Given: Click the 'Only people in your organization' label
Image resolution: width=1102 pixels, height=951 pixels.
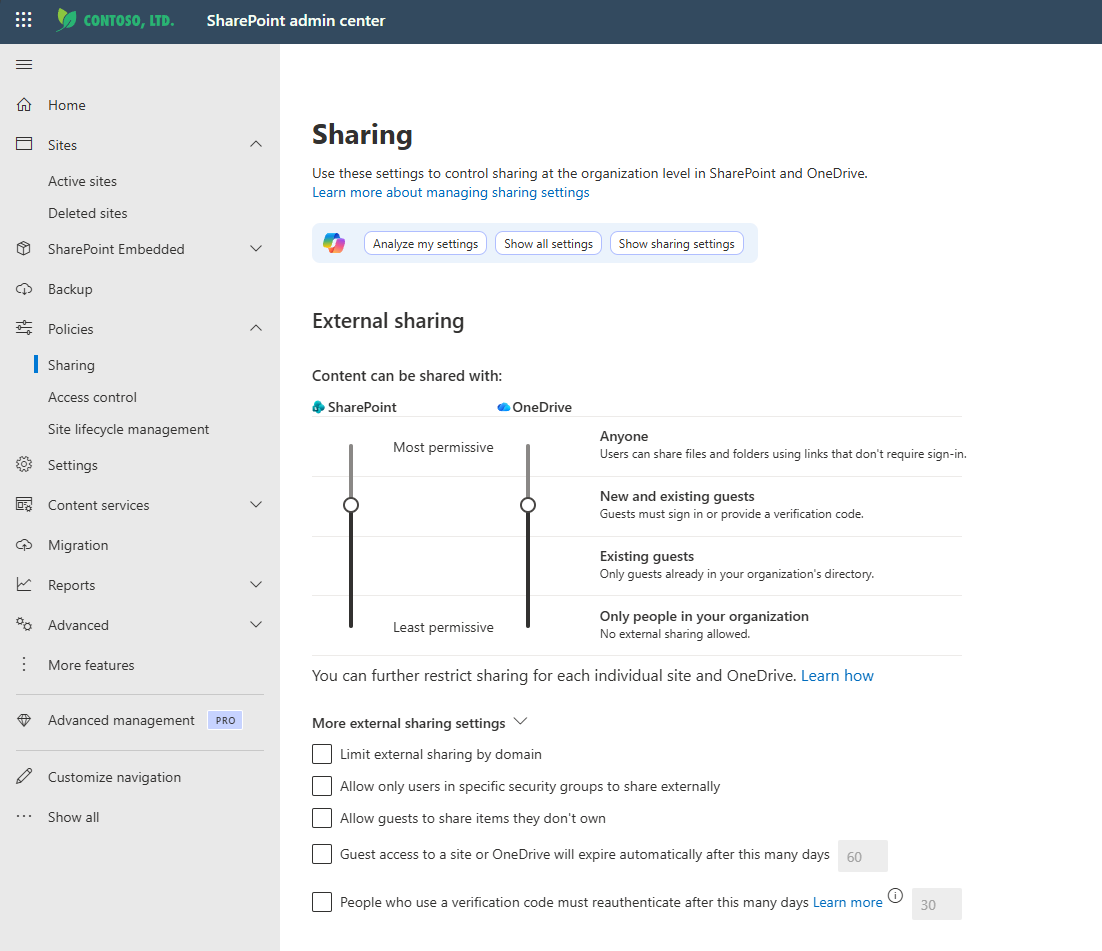Looking at the screenshot, I should tap(704, 616).
